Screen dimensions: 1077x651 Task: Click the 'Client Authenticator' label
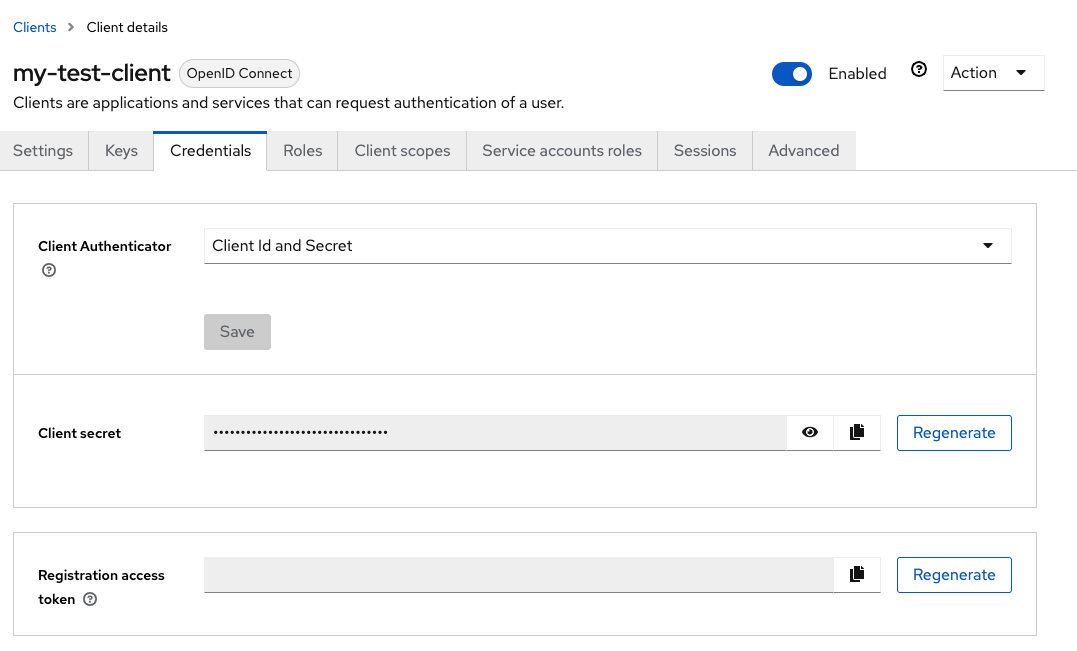pyautogui.click(x=104, y=246)
